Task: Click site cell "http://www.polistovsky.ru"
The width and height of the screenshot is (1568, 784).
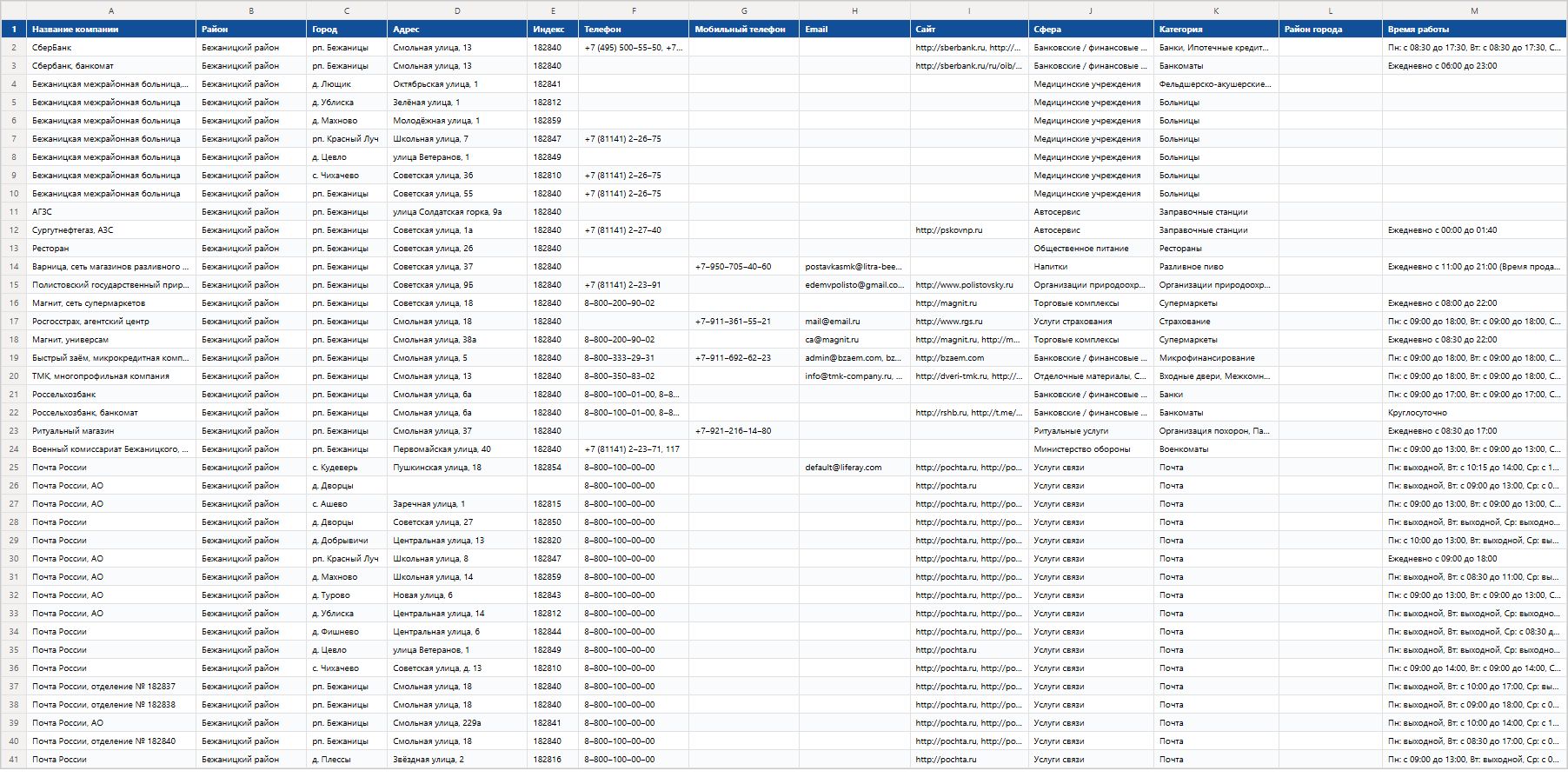Action: click(969, 285)
